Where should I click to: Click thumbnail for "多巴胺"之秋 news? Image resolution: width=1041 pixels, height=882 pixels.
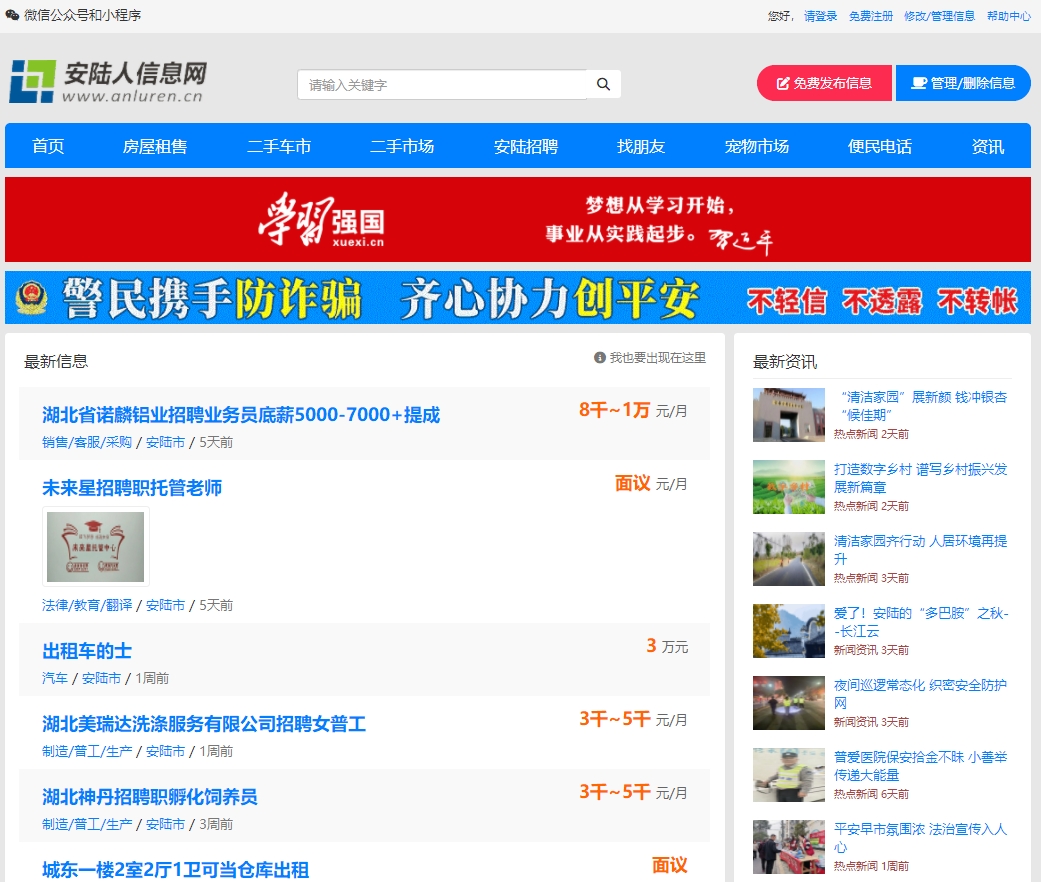click(x=789, y=630)
